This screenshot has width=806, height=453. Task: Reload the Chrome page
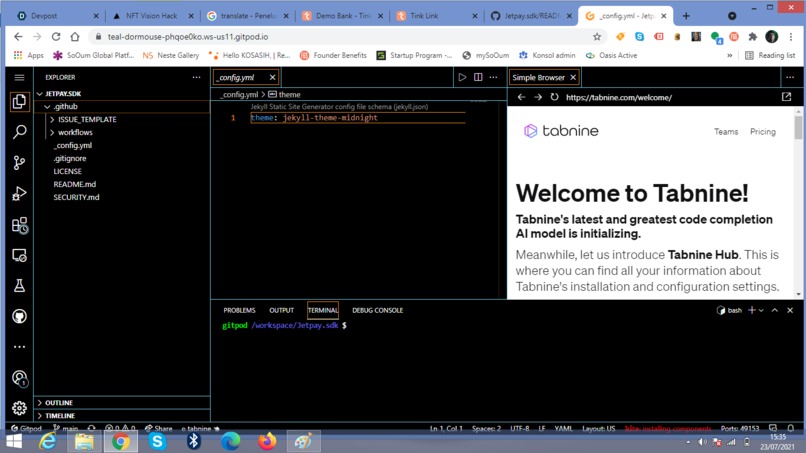coord(56,37)
